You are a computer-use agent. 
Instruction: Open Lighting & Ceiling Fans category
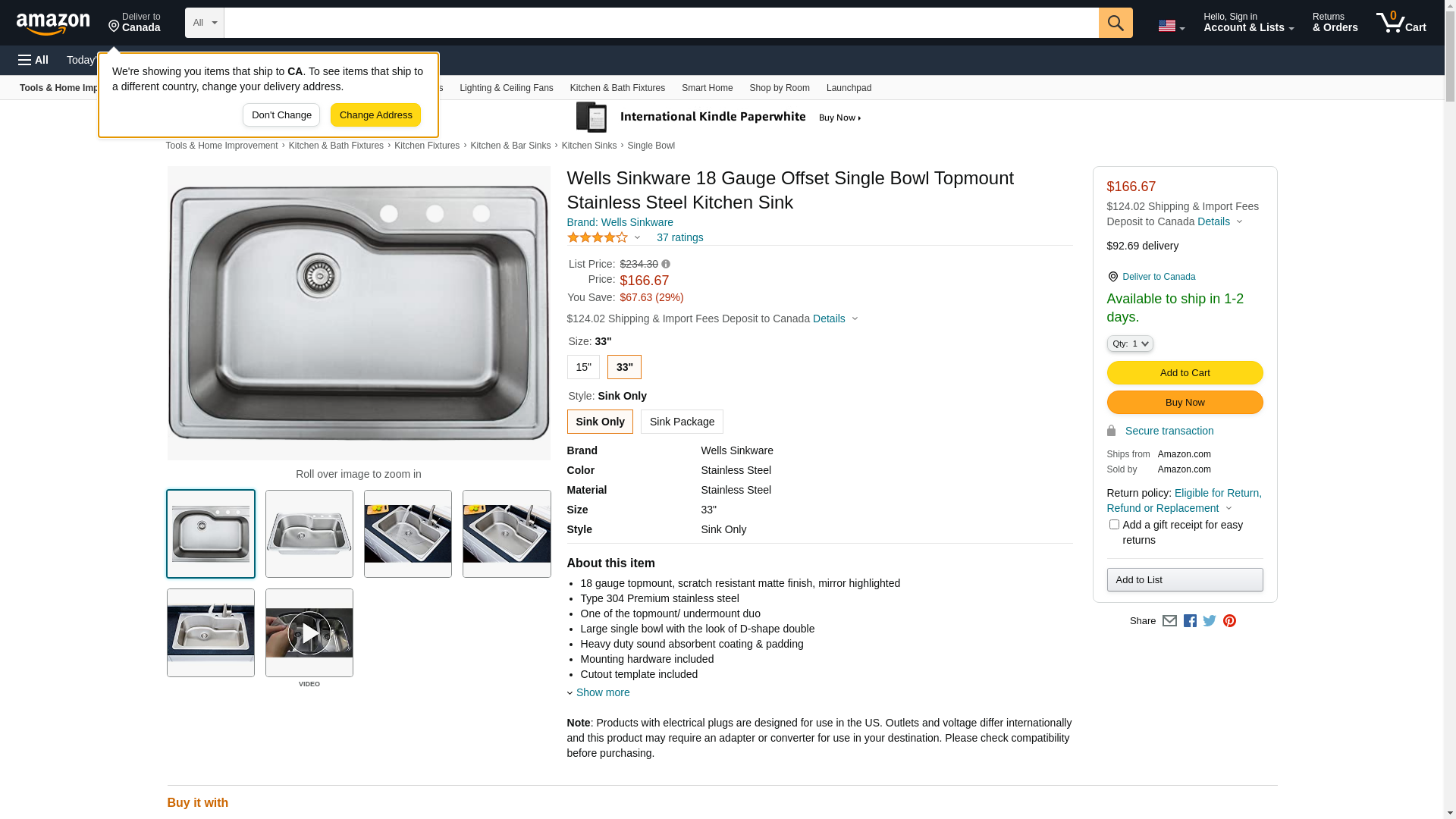506,88
